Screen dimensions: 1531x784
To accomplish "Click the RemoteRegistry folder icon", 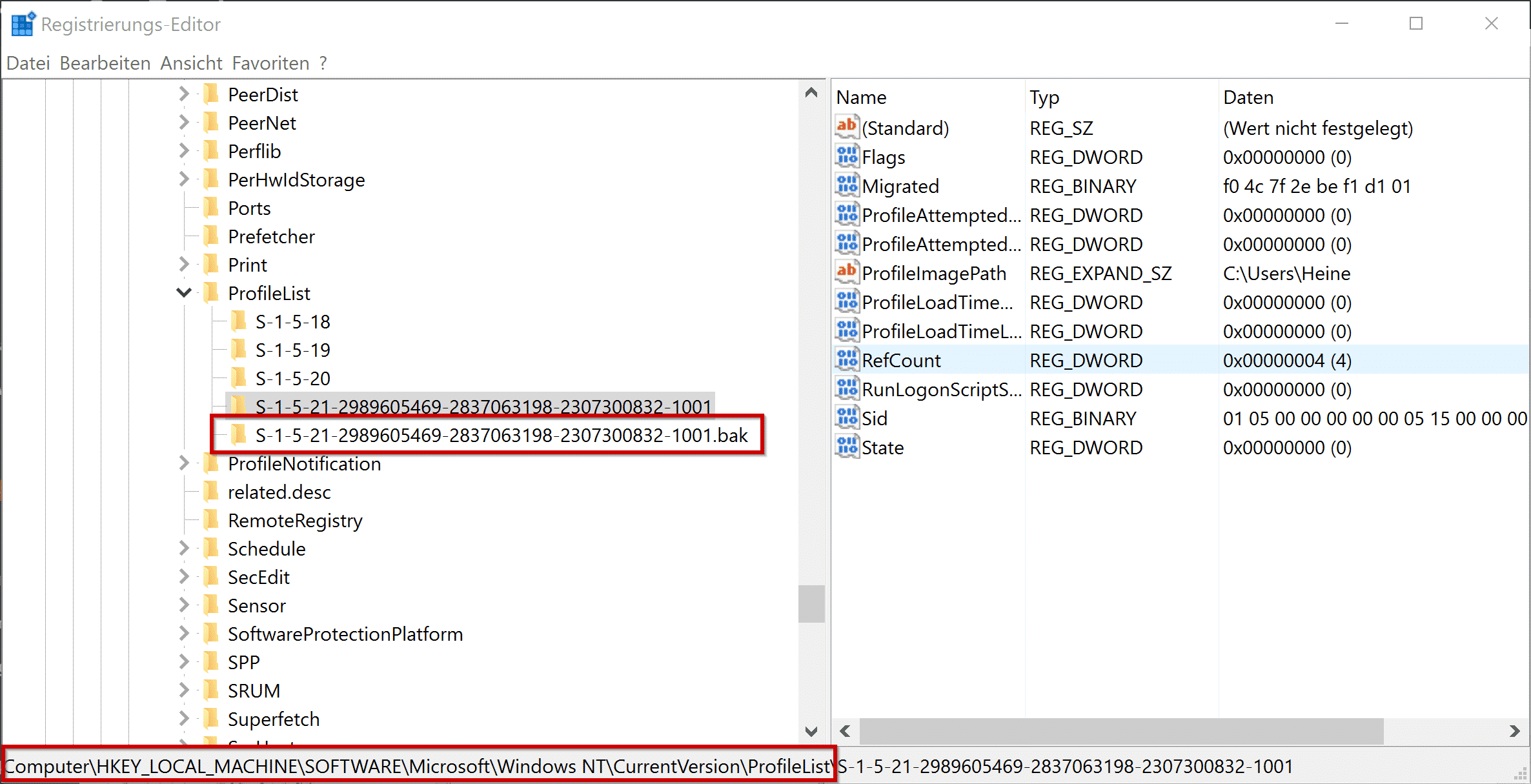I will [211, 520].
